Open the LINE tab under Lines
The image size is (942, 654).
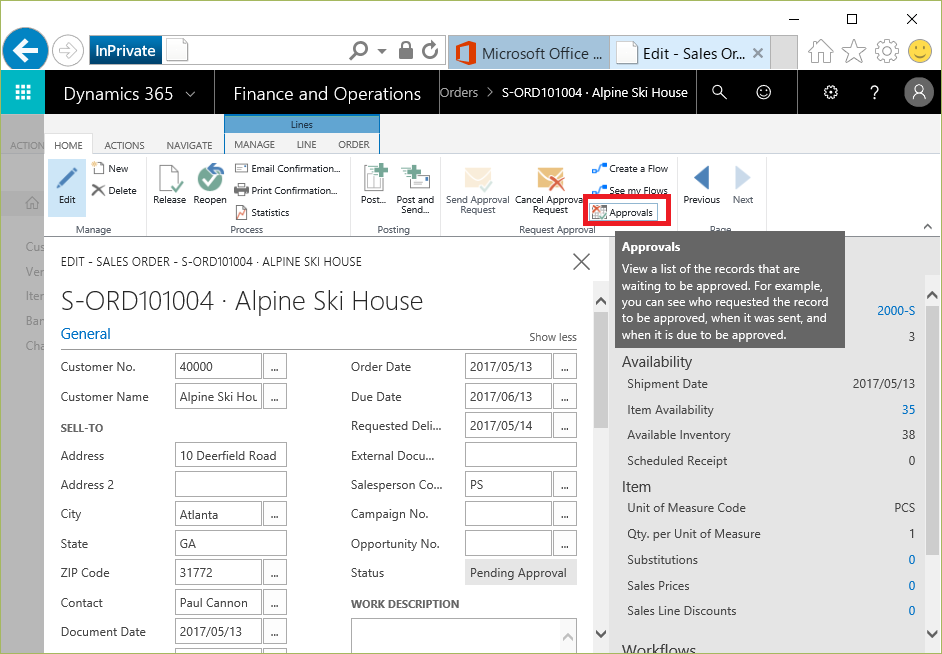click(x=306, y=145)
